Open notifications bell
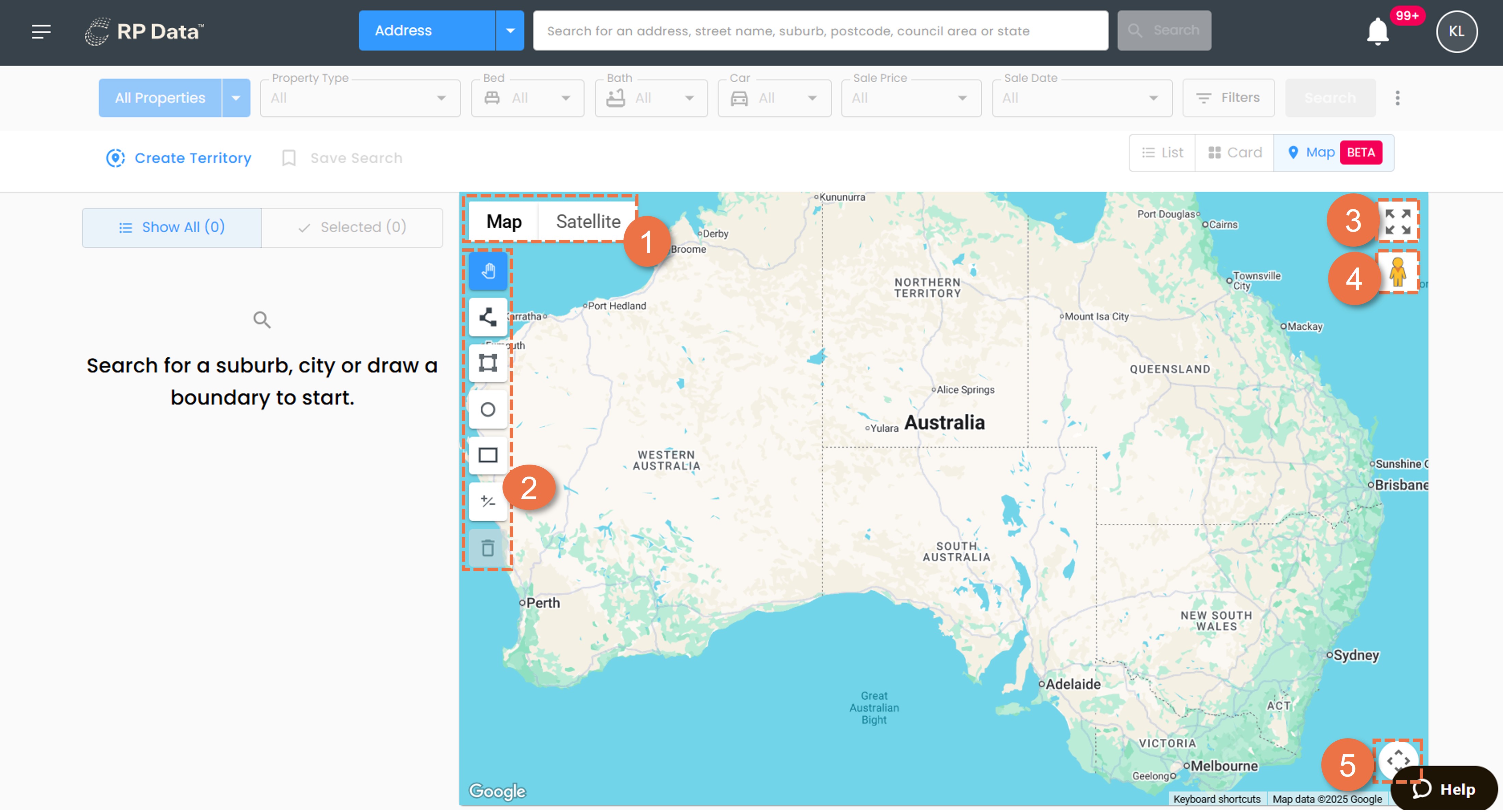The width and height of the screenshot is (1503, 812). pyautogui.click(x=1378, y=31)
